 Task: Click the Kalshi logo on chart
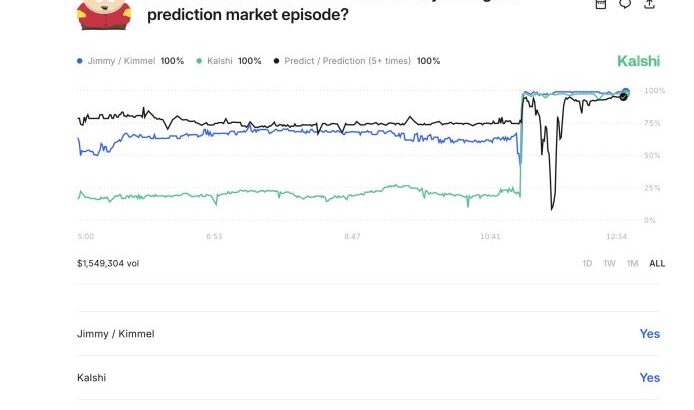click(638, 61)
